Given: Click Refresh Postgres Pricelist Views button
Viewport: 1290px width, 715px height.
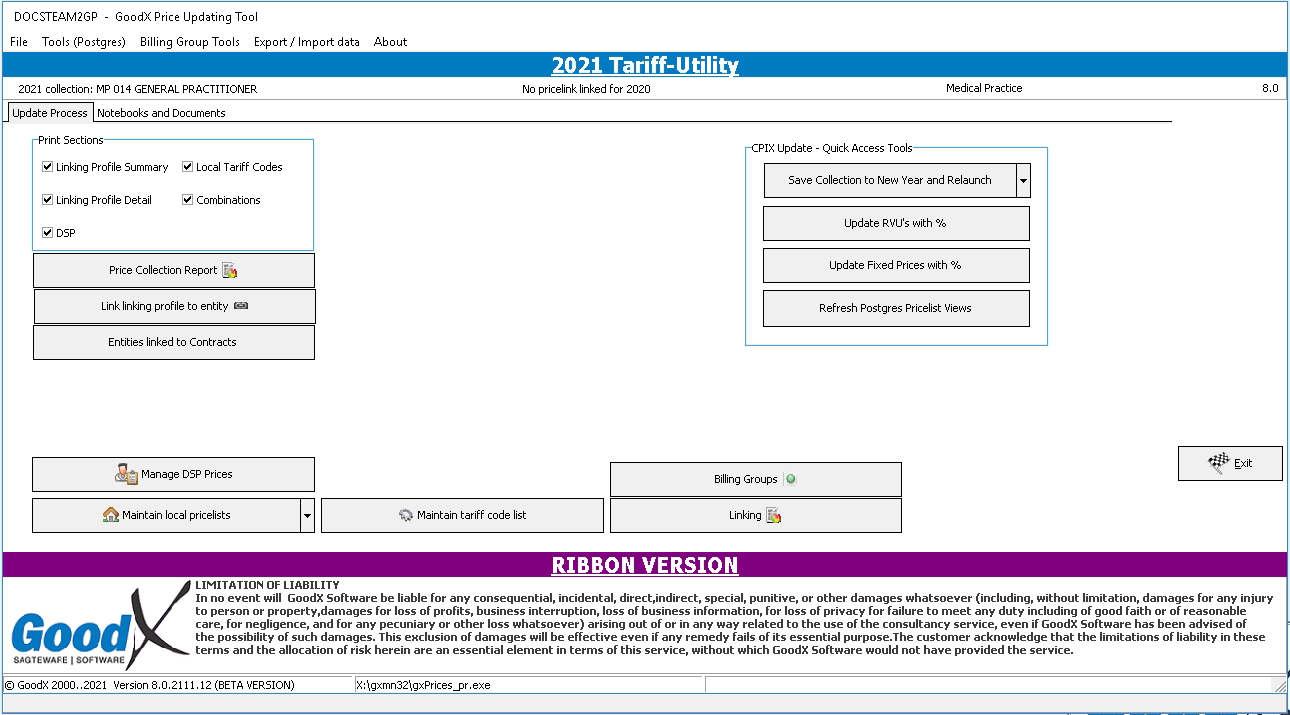Looking at the screenshot, I should pyautogui.click(x=896, y=308).
